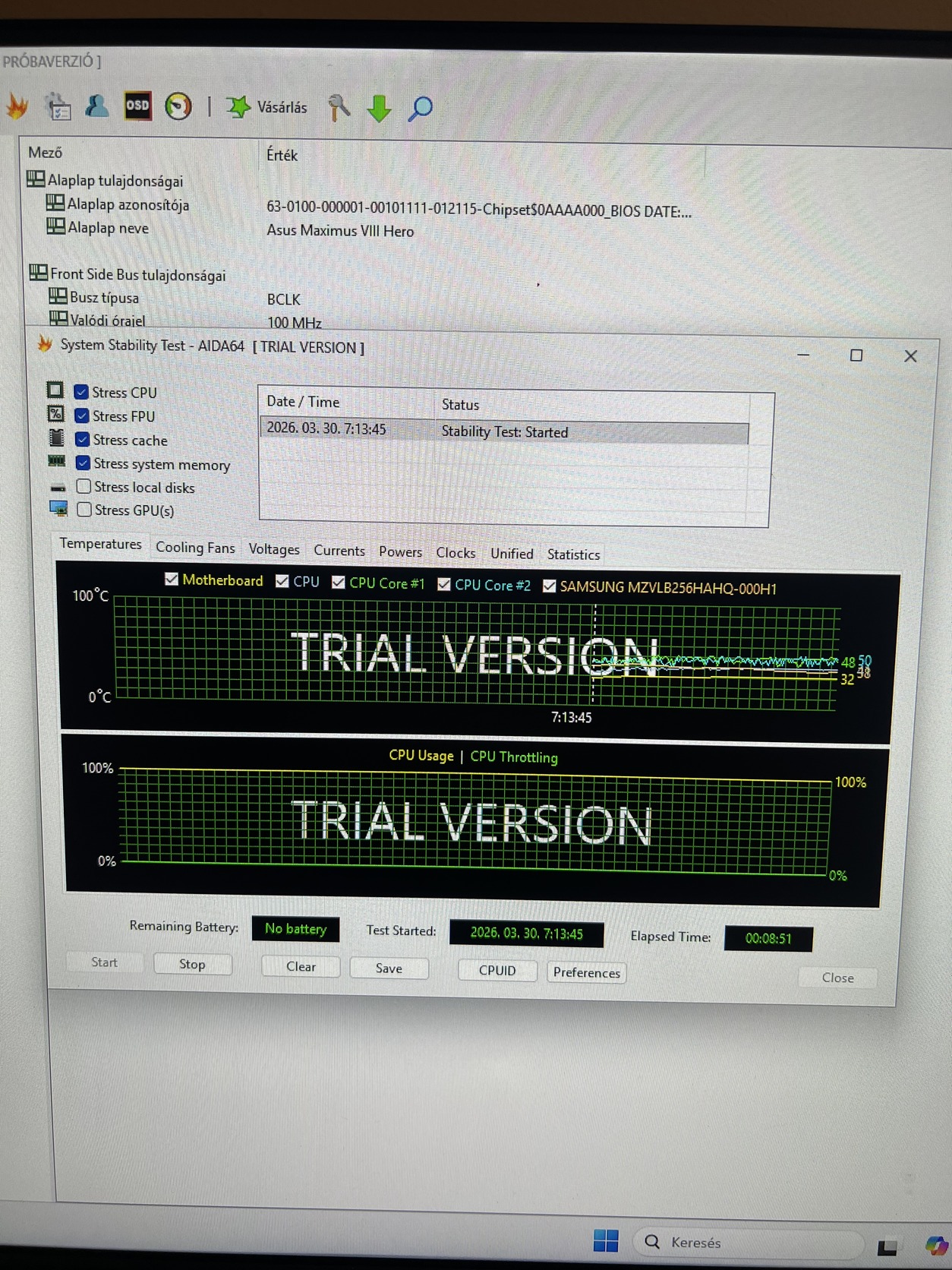Open the Copilot taskbar icon

(x=936, y=1246)
